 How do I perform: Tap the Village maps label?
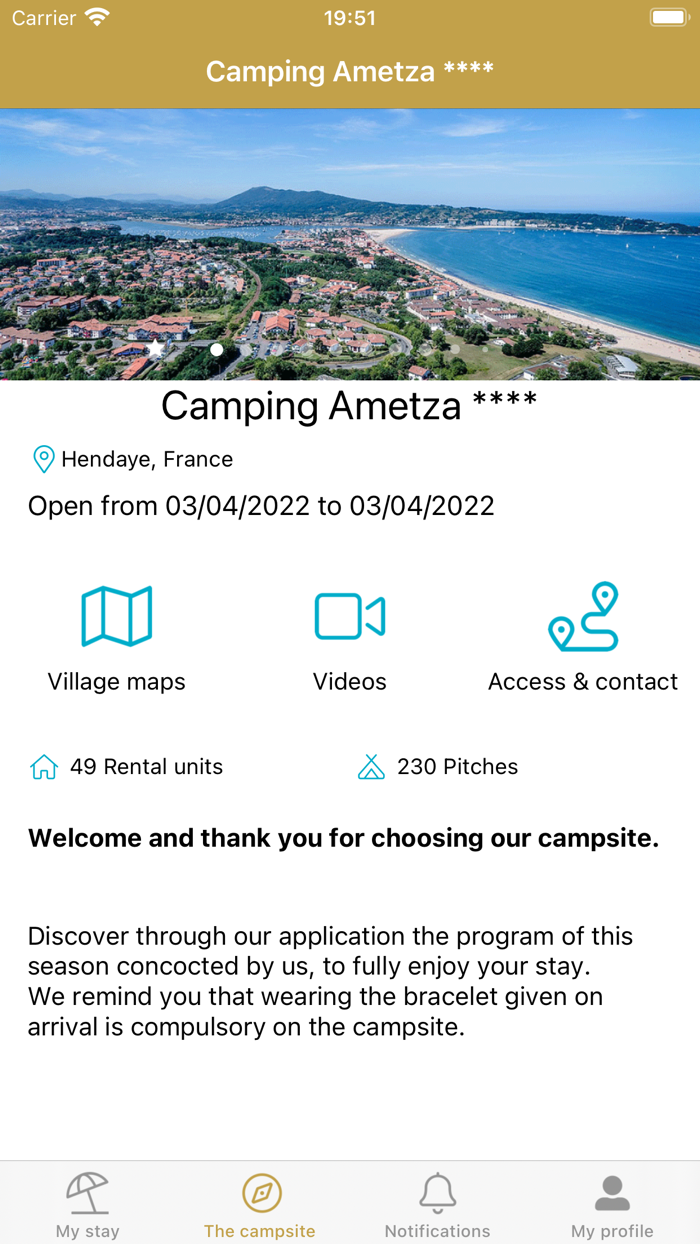click(x=116, y=681)
